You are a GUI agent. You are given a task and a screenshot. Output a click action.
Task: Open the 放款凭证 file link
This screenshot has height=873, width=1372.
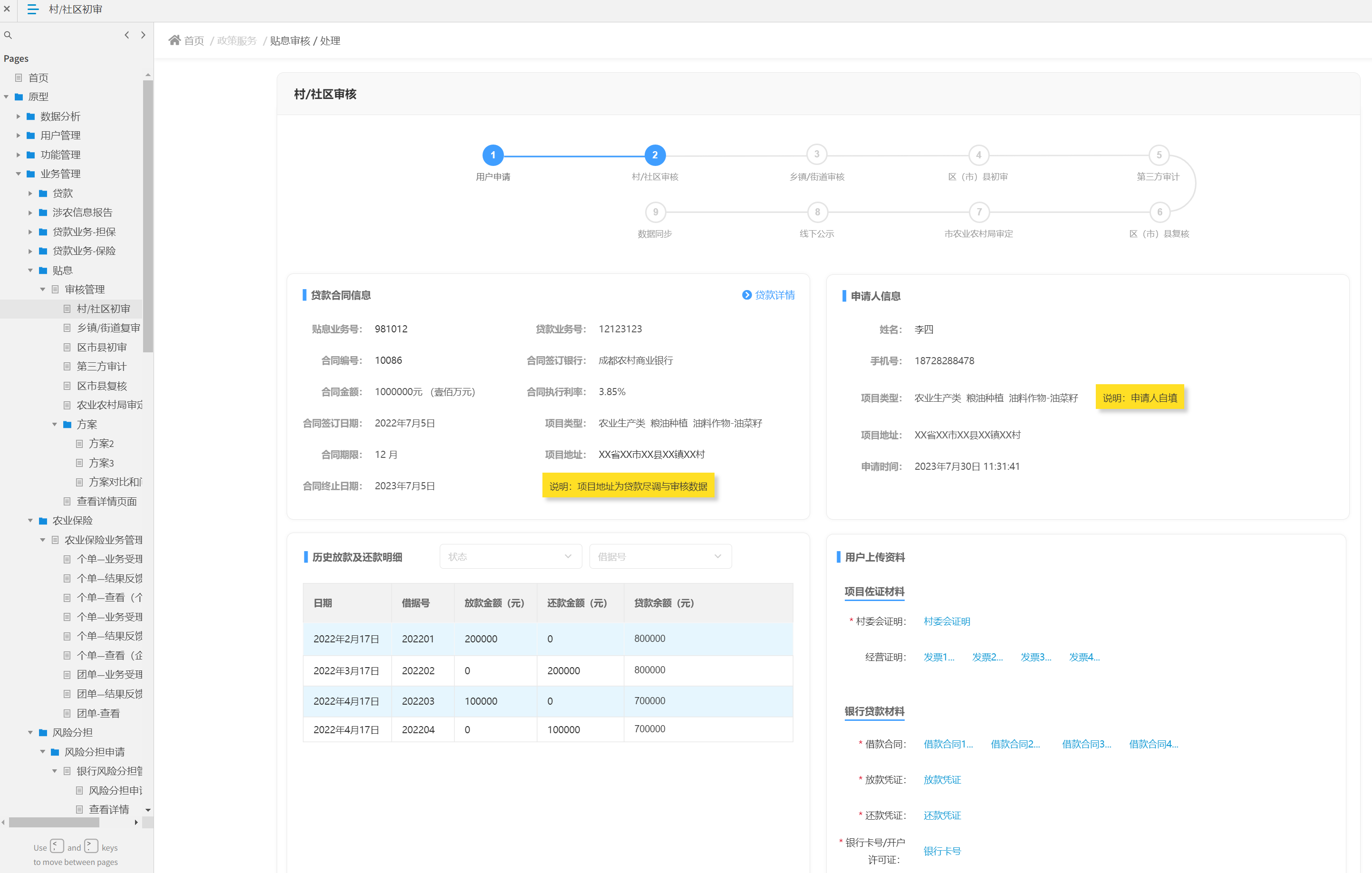tap(942, 779)
